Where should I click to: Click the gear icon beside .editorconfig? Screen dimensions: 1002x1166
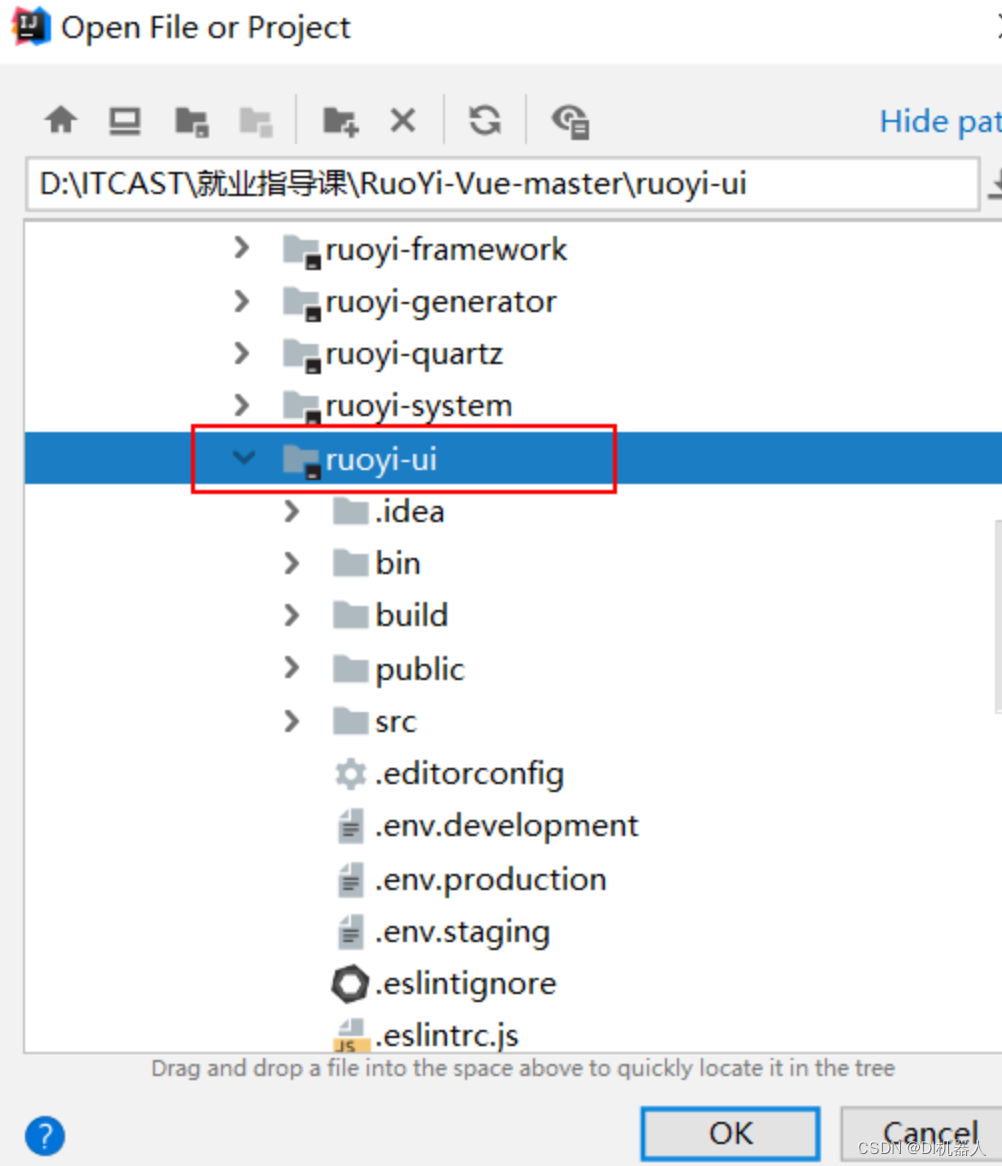click(x=350, y=774)
